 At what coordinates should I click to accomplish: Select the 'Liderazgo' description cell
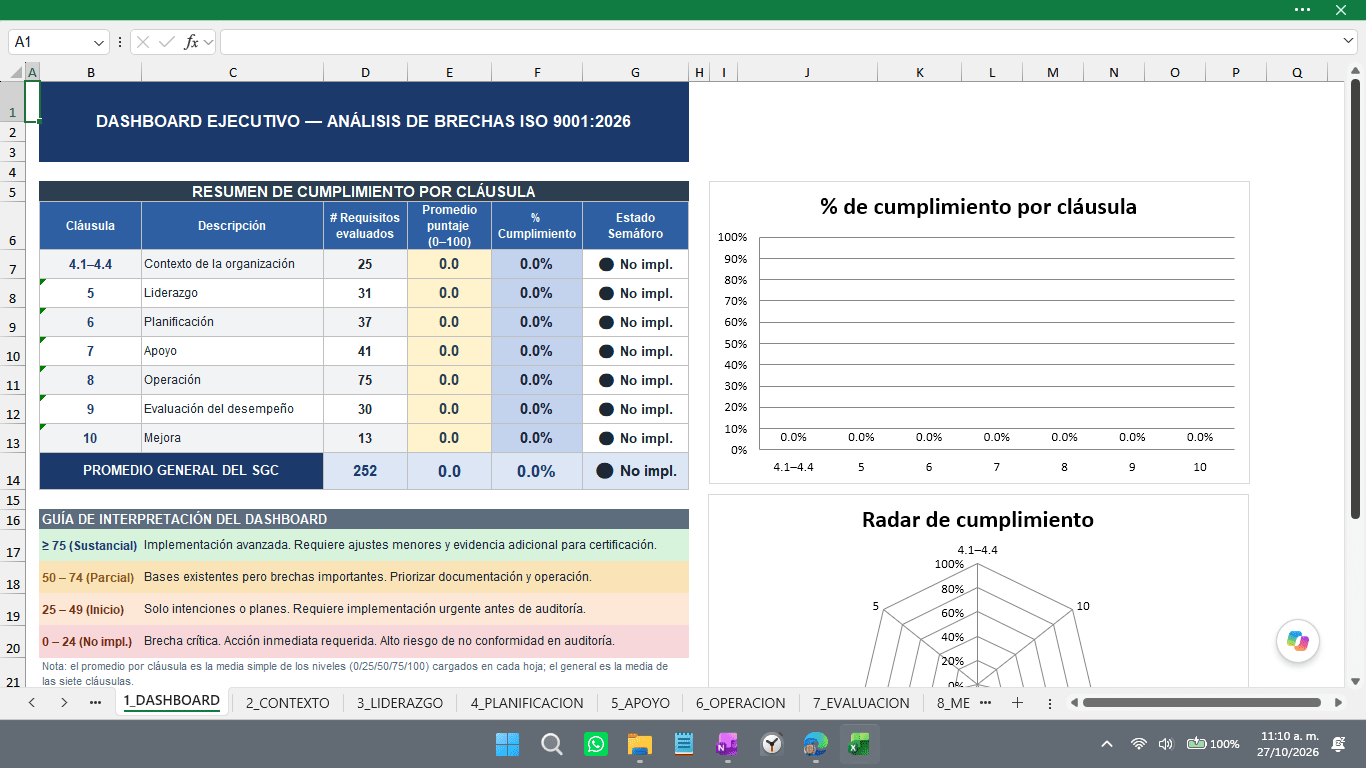click(x=232, y=293)
